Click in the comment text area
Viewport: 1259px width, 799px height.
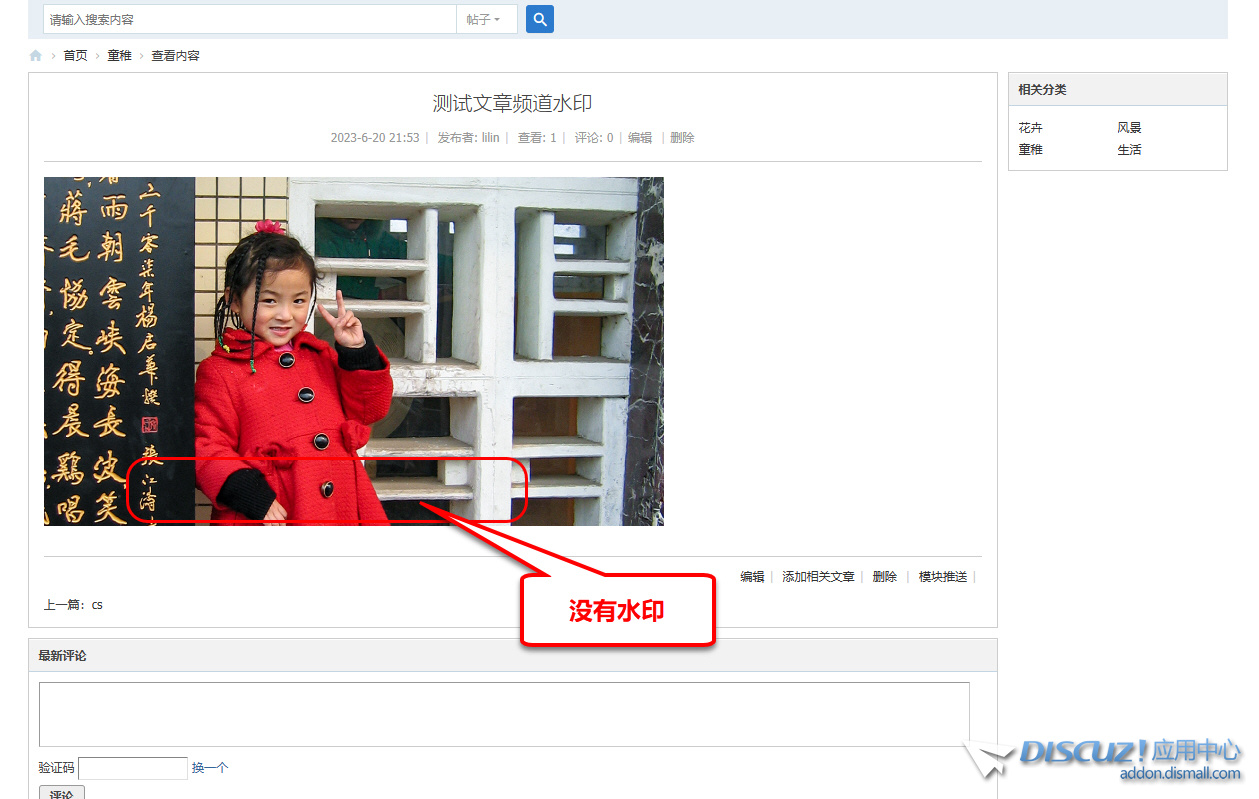(504, 714)
